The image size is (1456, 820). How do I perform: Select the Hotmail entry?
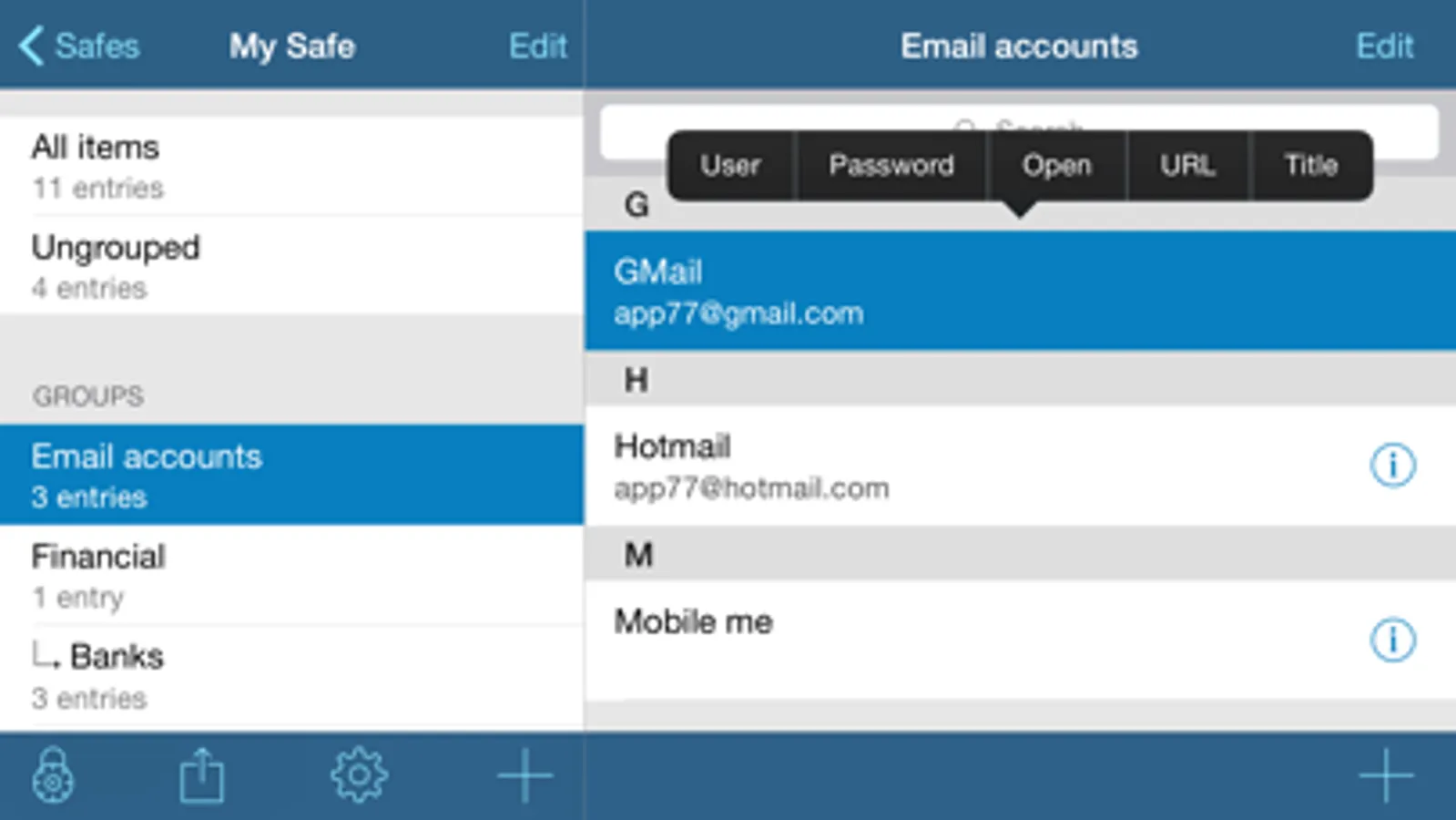click(x=1020, y=466)
